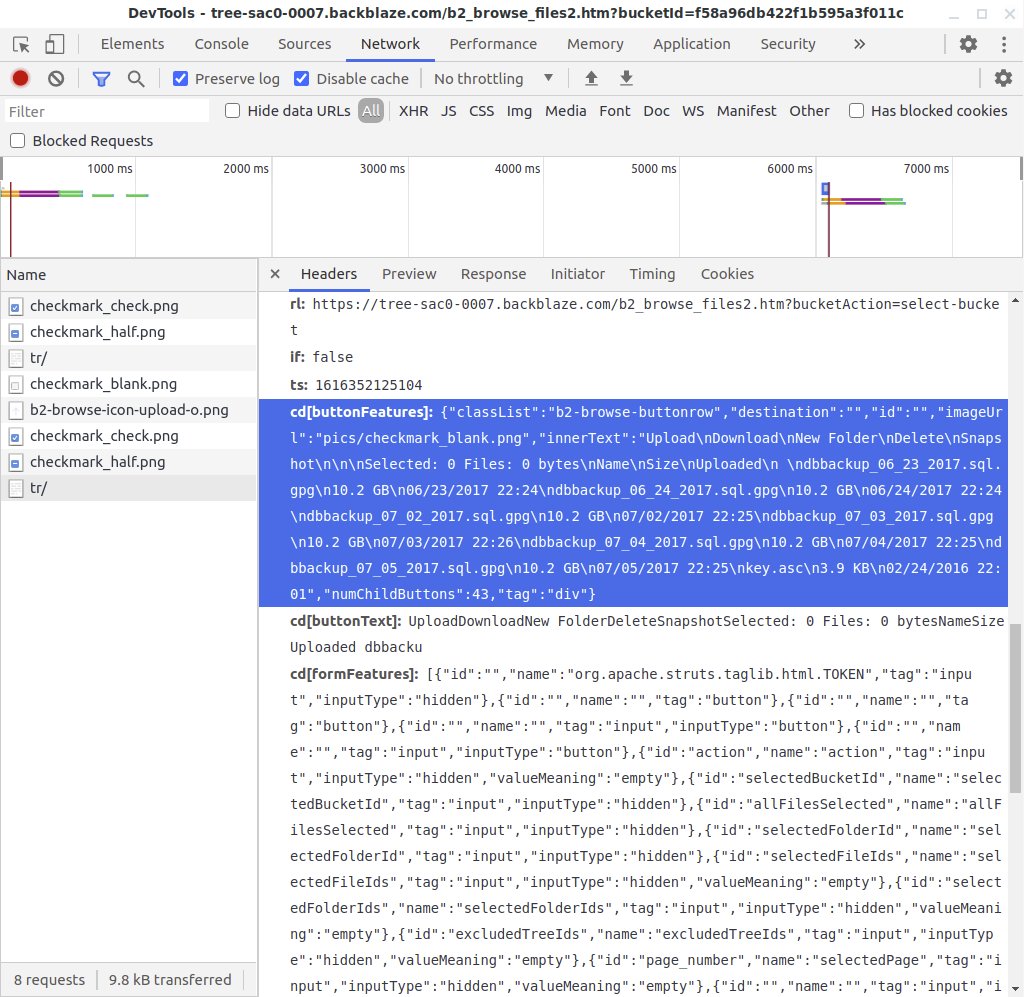
Task: Enable Blocked Requests checkbox
Action: (18, 141)
